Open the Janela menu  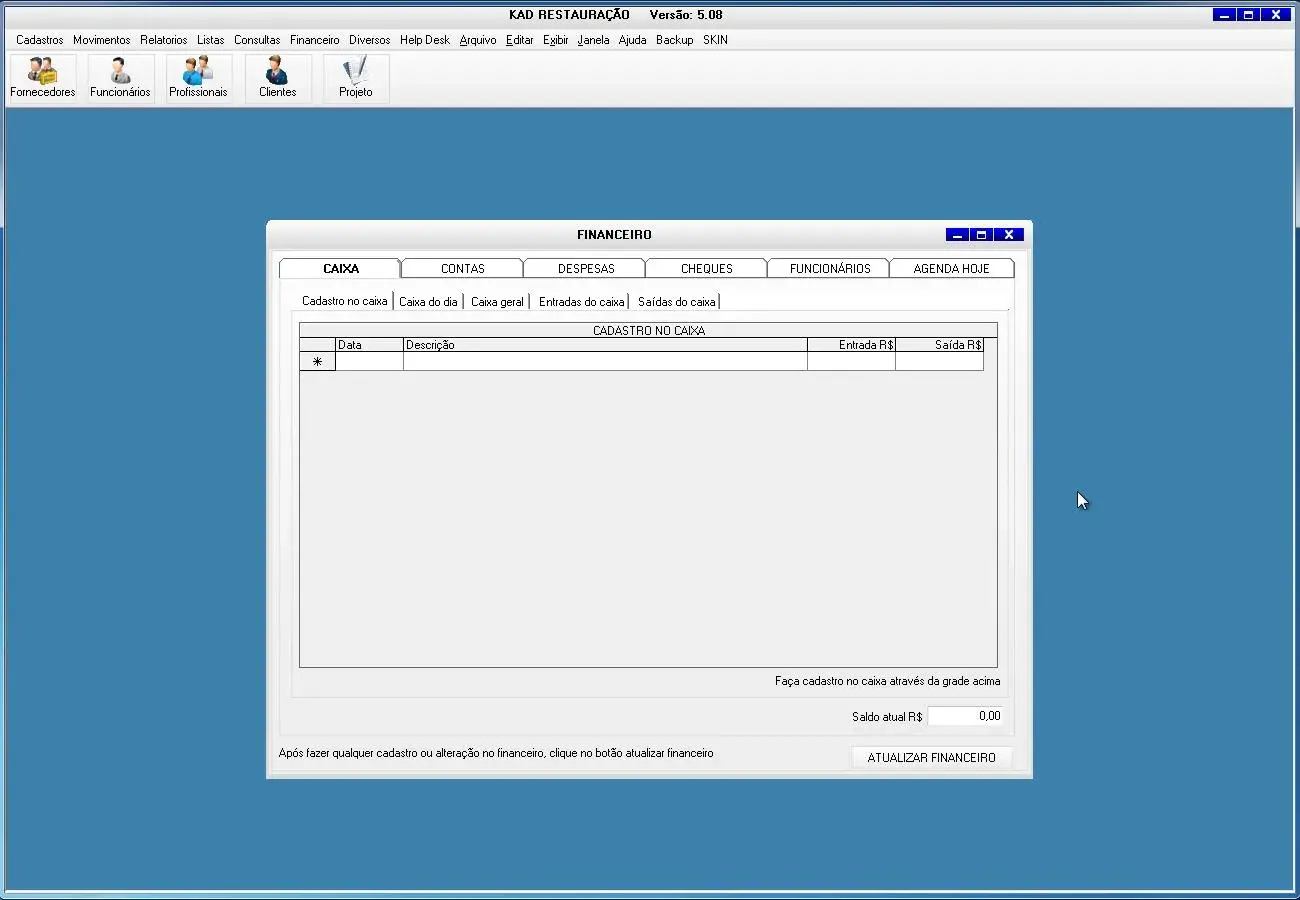click(x=594, y=40)
